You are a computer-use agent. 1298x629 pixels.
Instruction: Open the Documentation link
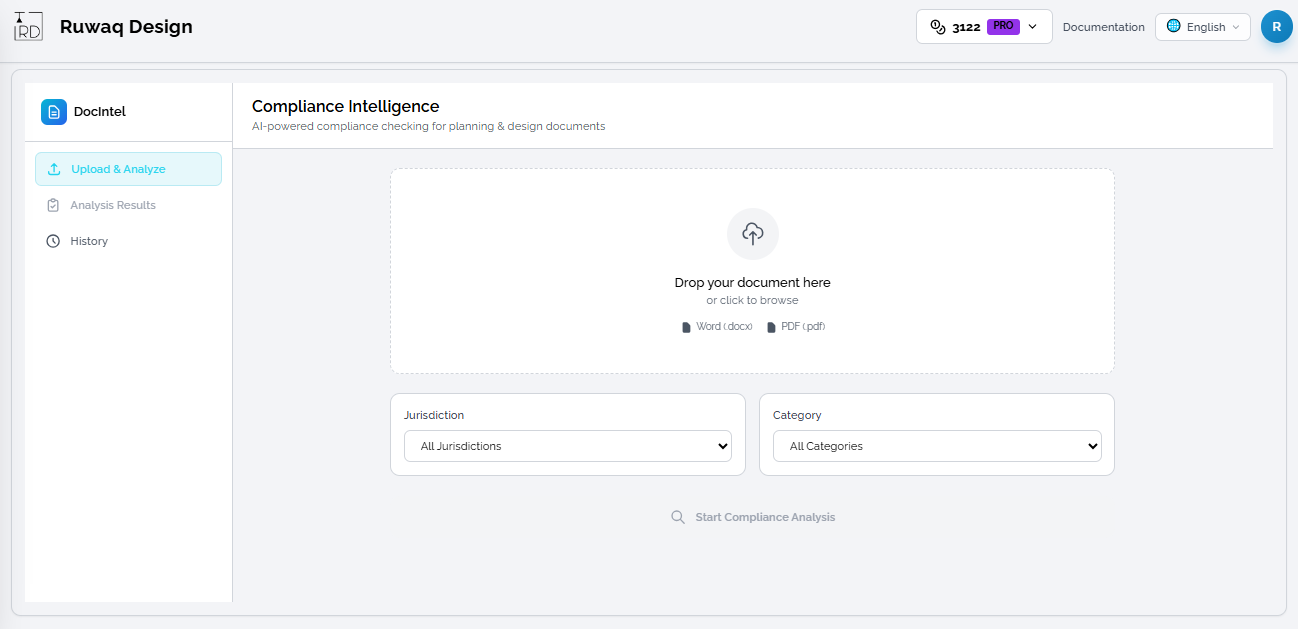pos(1103,27)
